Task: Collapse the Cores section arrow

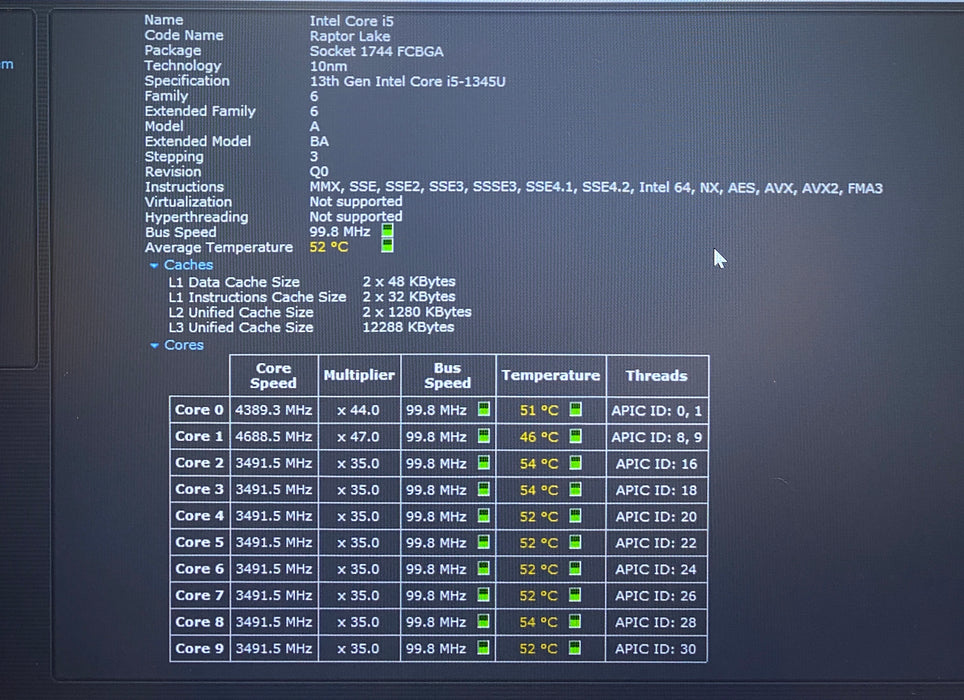Action: 154,345
